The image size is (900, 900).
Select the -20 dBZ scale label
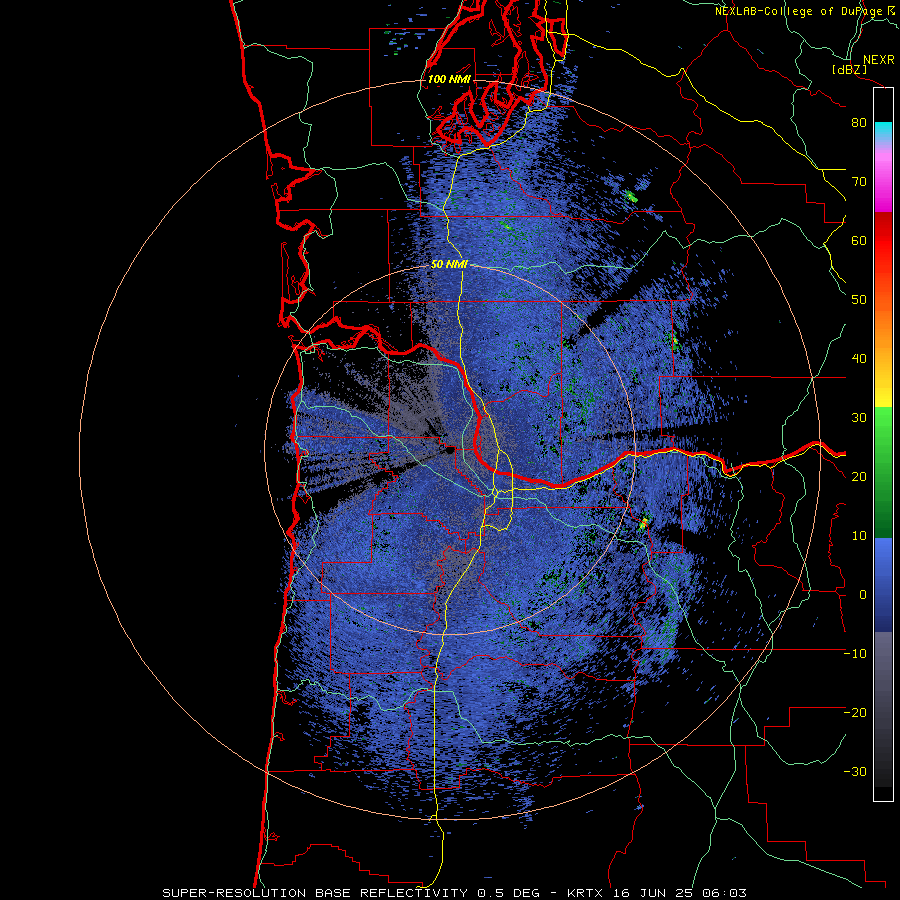855,713
